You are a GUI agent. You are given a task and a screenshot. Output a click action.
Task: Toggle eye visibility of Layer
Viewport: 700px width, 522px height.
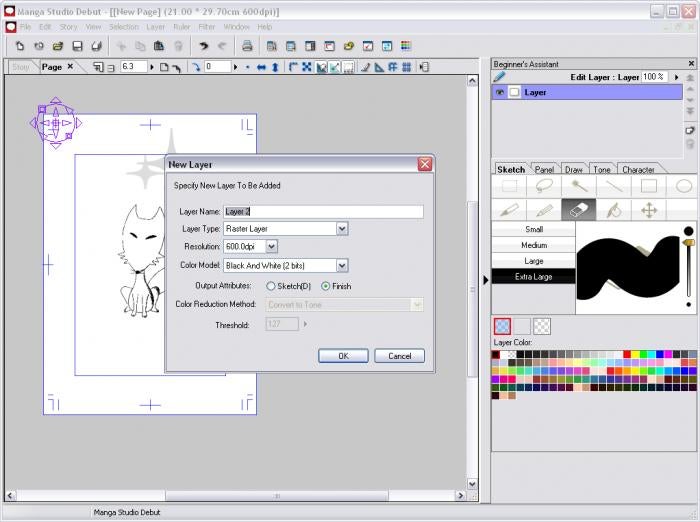[500, 92]
